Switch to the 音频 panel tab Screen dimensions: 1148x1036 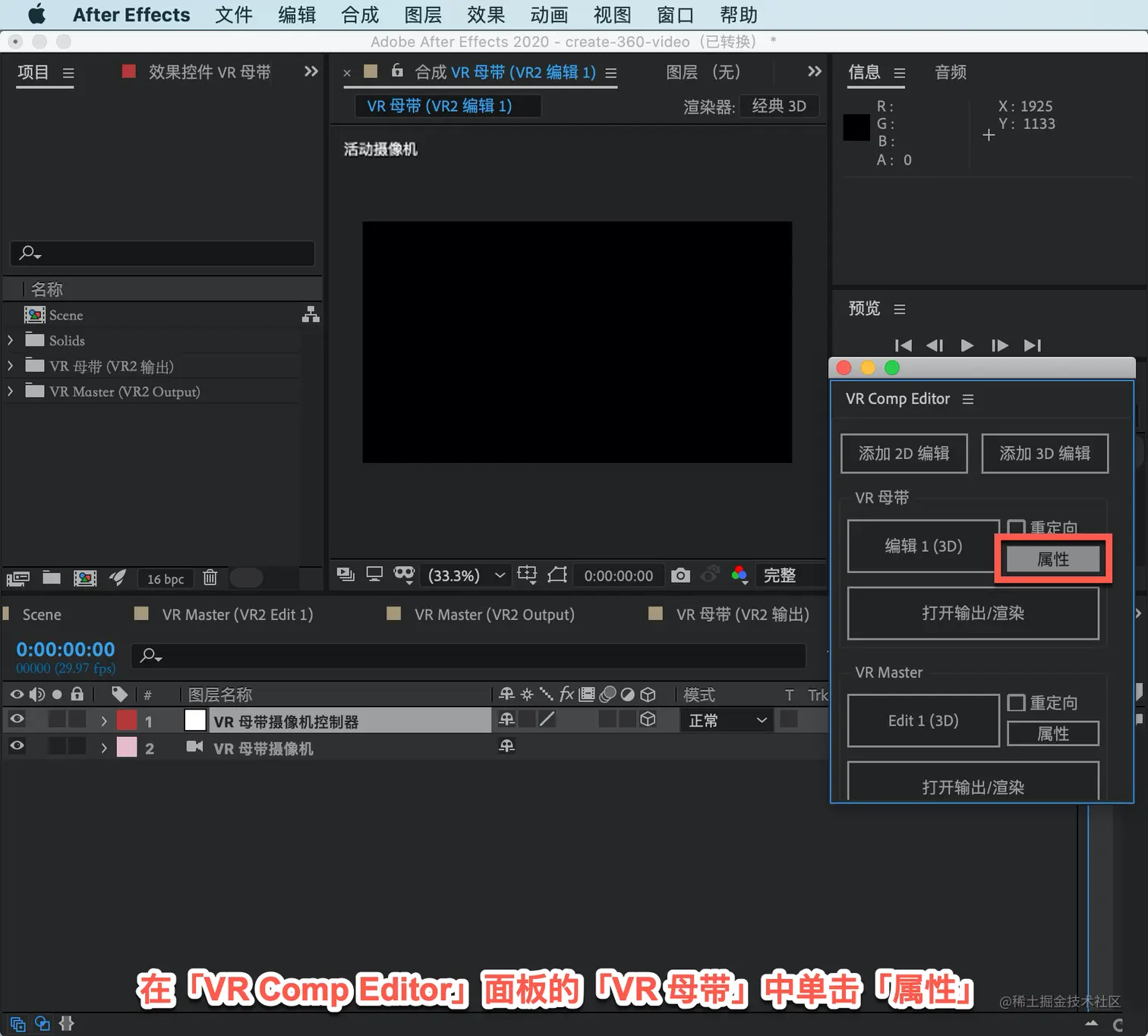click(951, 72)
